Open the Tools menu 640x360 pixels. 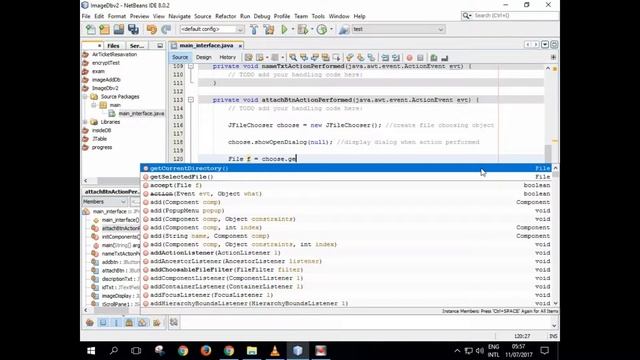tap(318, 16)
